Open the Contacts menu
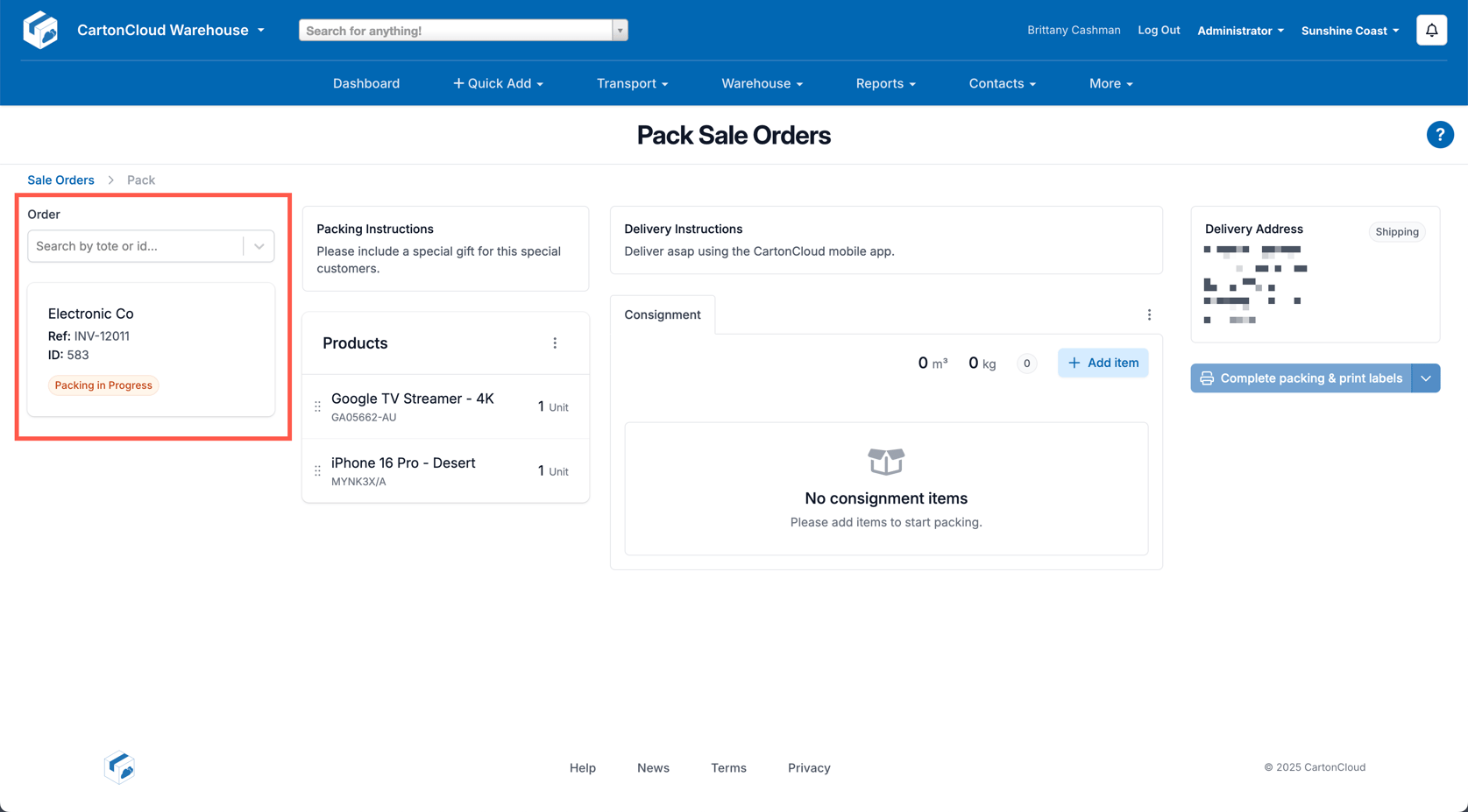This screenshot has height=812, width=1468. (x=1002, y=83)
